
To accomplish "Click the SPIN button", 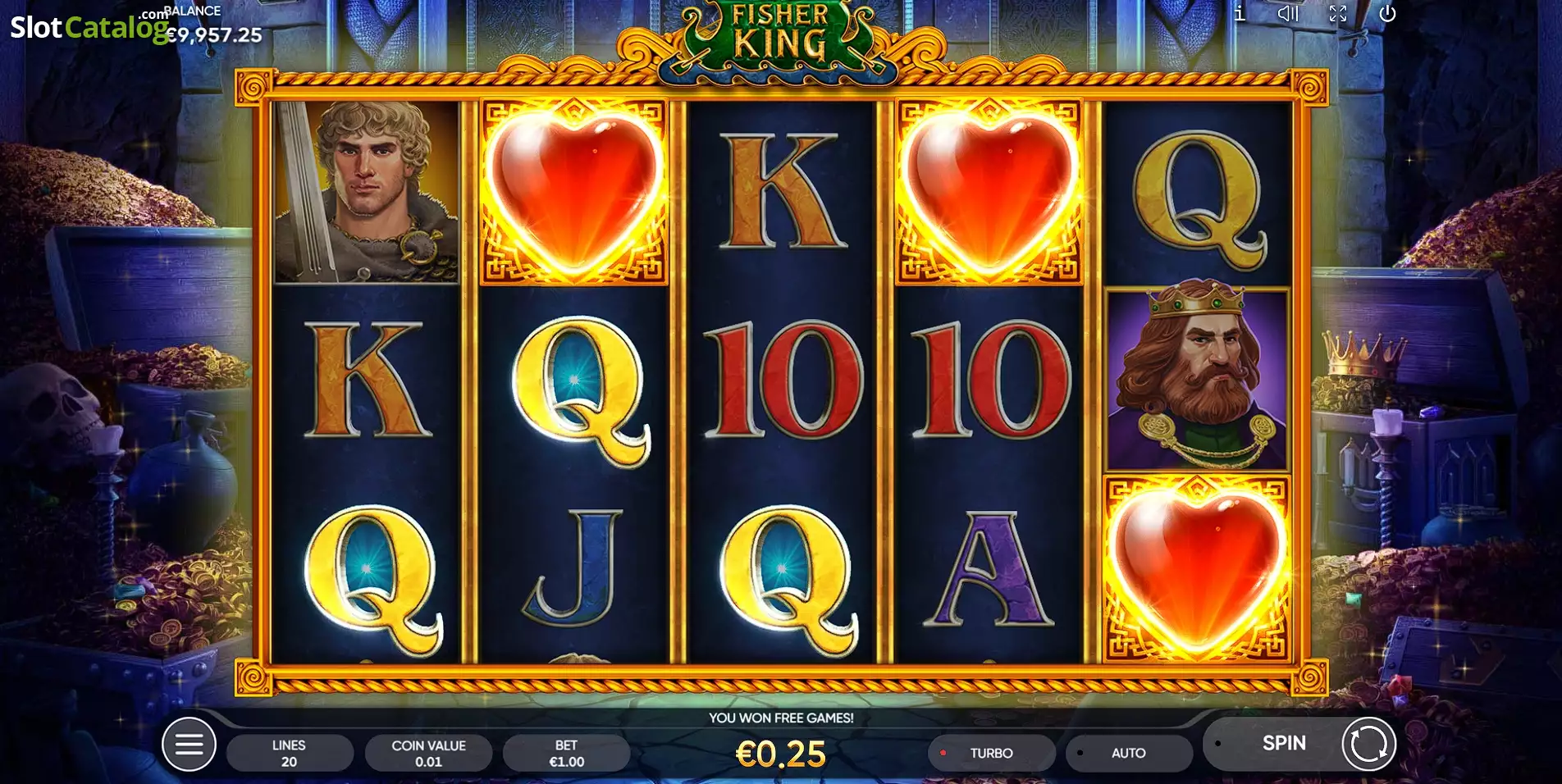I will [x=1284, y=743].
